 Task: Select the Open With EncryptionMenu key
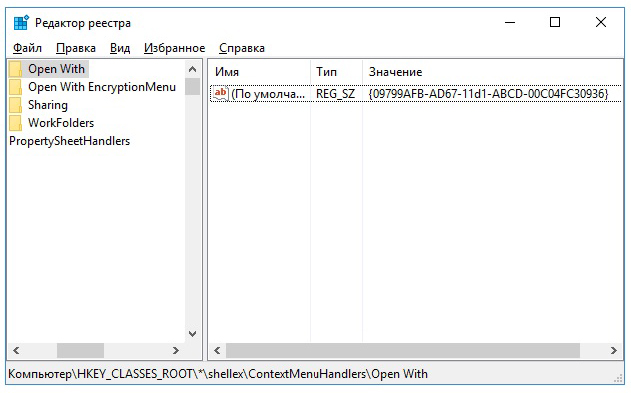[102, 87]
